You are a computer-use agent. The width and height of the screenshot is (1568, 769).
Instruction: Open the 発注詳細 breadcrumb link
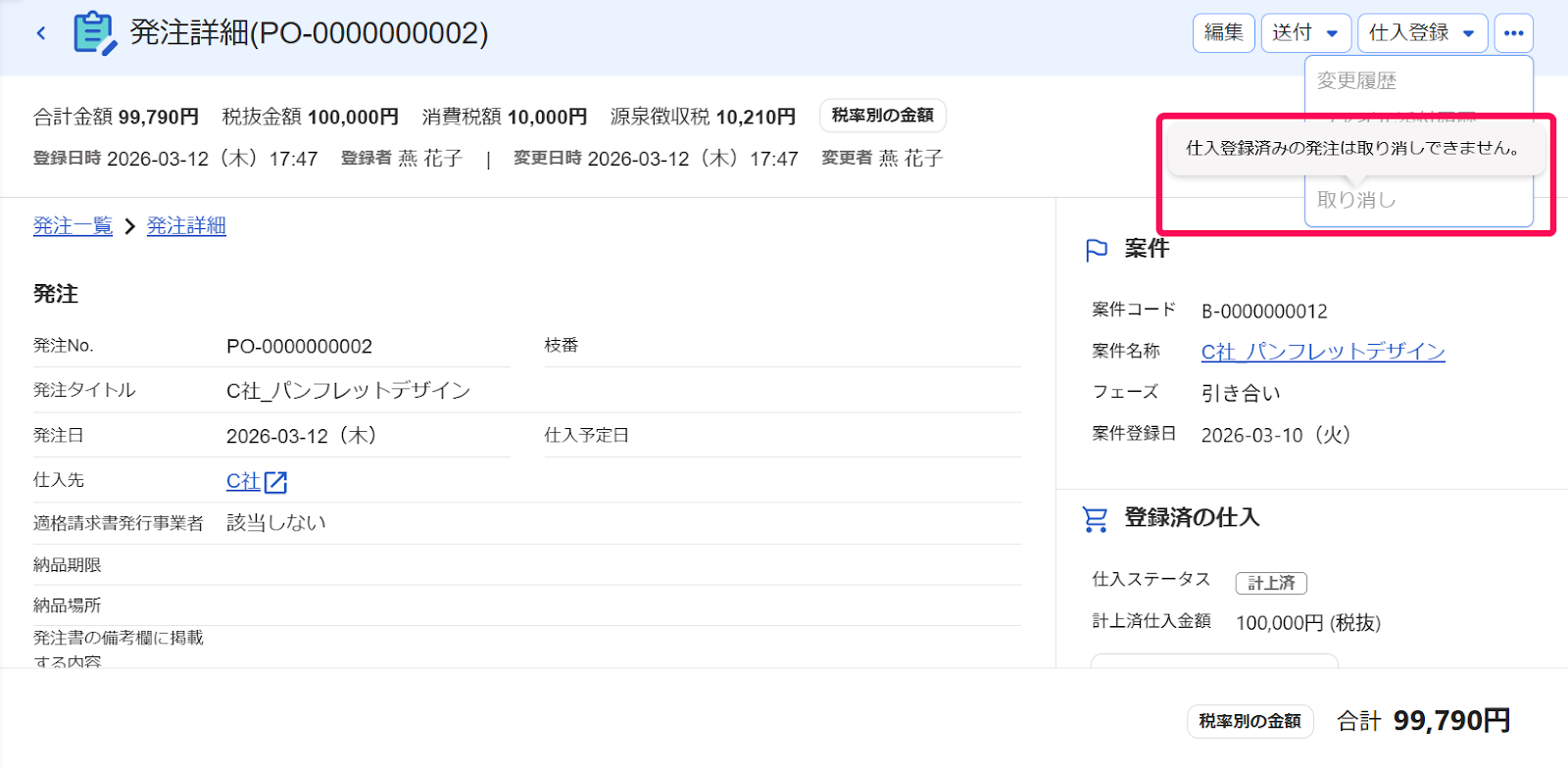click(x=186, y=226)
